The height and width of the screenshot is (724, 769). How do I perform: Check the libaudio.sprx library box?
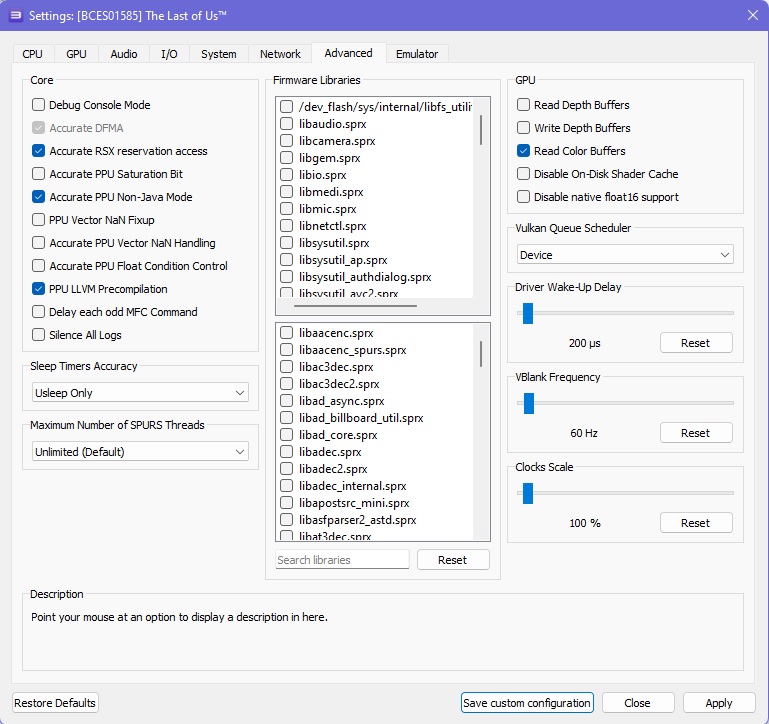click(287, 124)
